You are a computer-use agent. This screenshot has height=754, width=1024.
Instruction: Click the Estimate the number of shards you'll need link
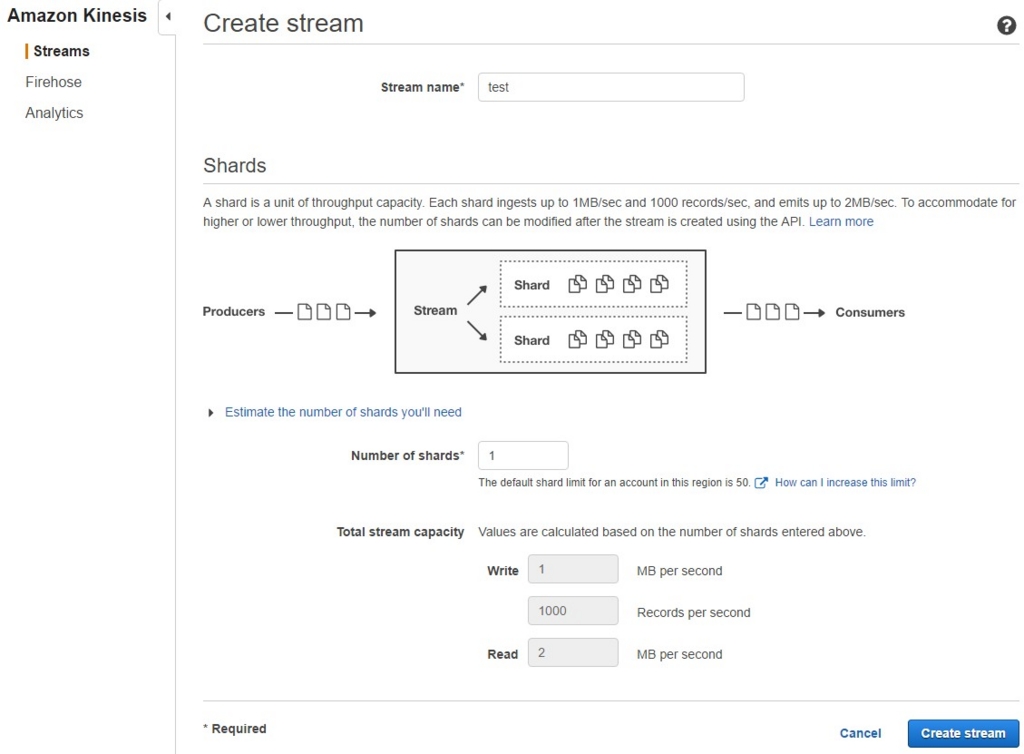(x=343, y=412)
